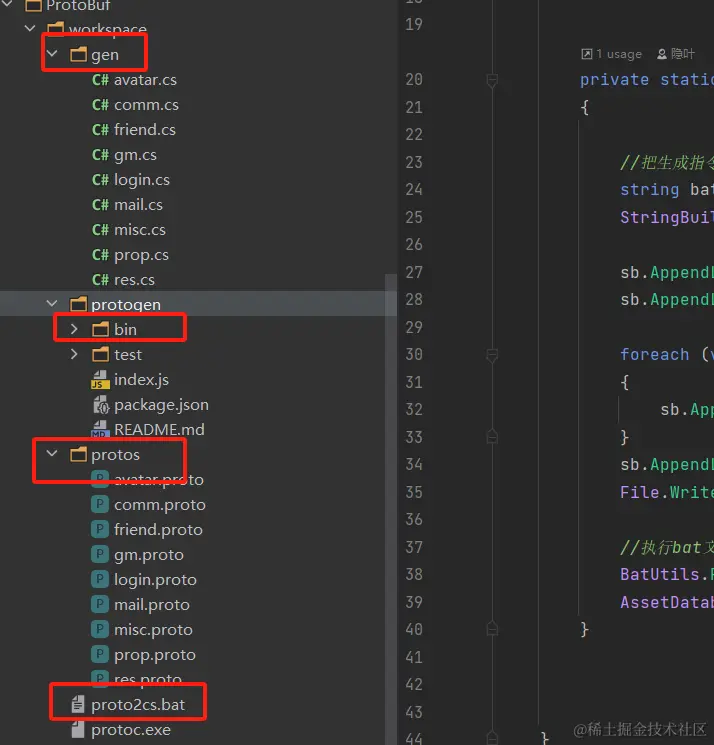This screenshot has height=745, width=714.
Task: Click the proto icon of login.proto
Action: point(100,579)
